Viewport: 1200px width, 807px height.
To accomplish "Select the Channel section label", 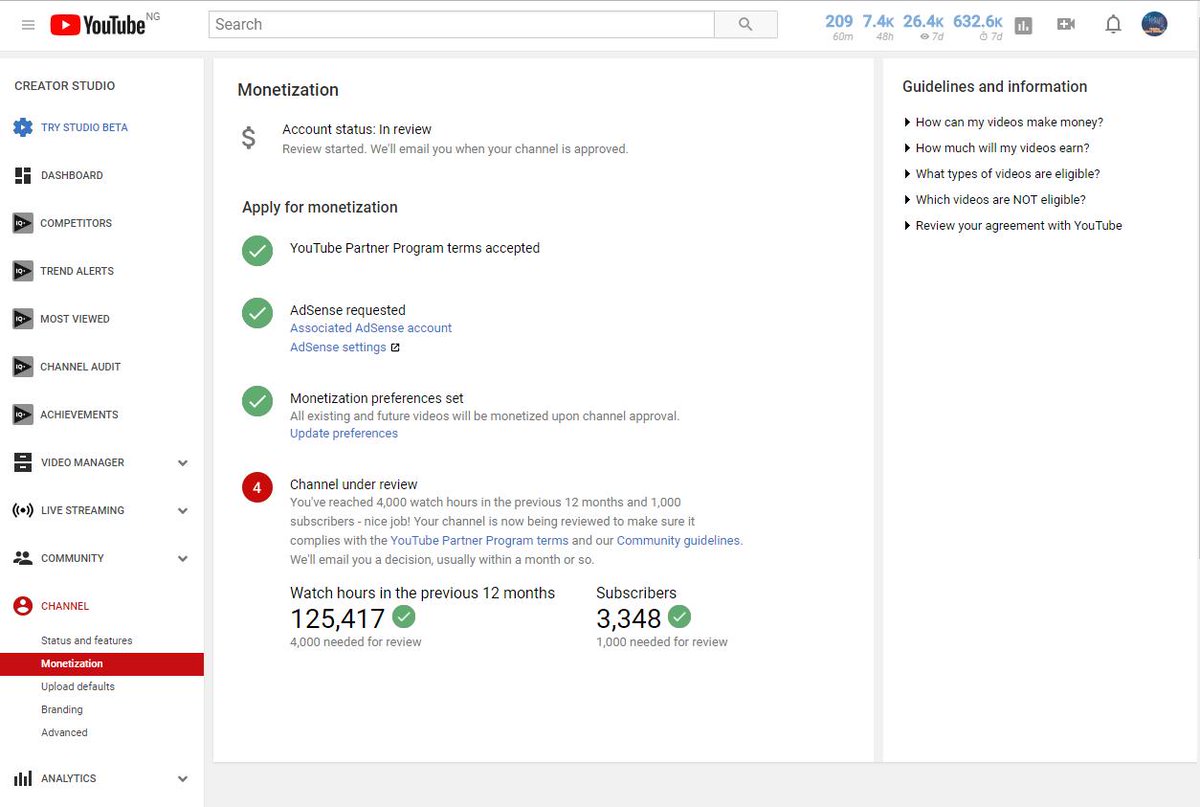I will pos(65,606).
